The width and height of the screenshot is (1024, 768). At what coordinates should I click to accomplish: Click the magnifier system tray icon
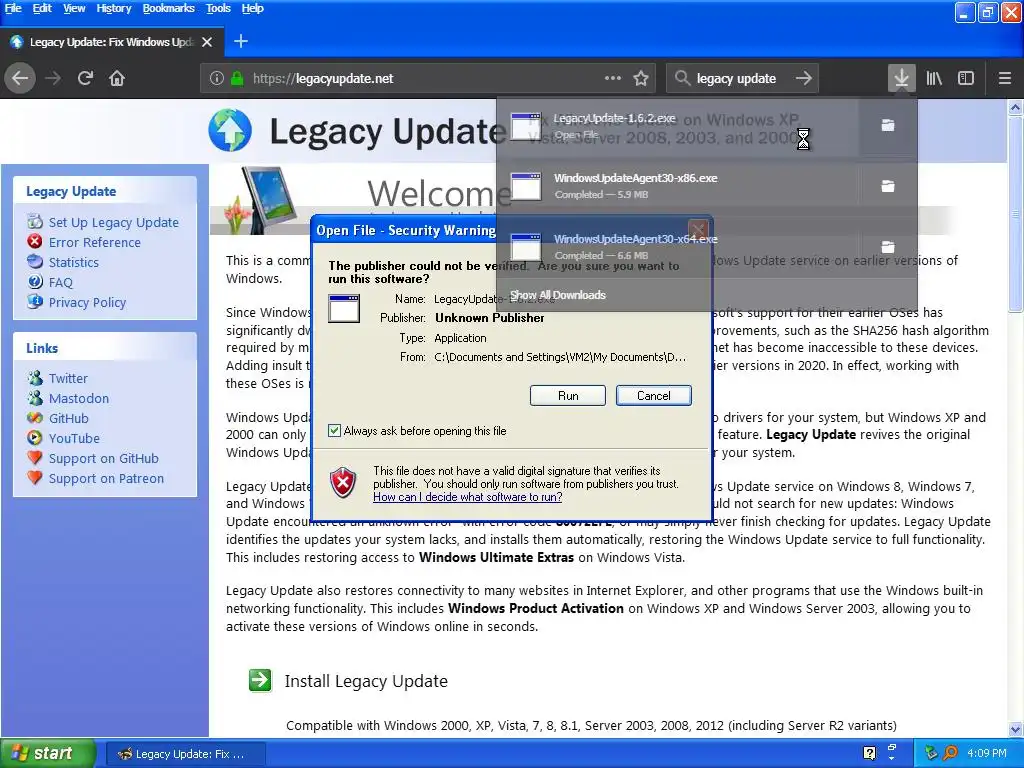tap(951, 753)
